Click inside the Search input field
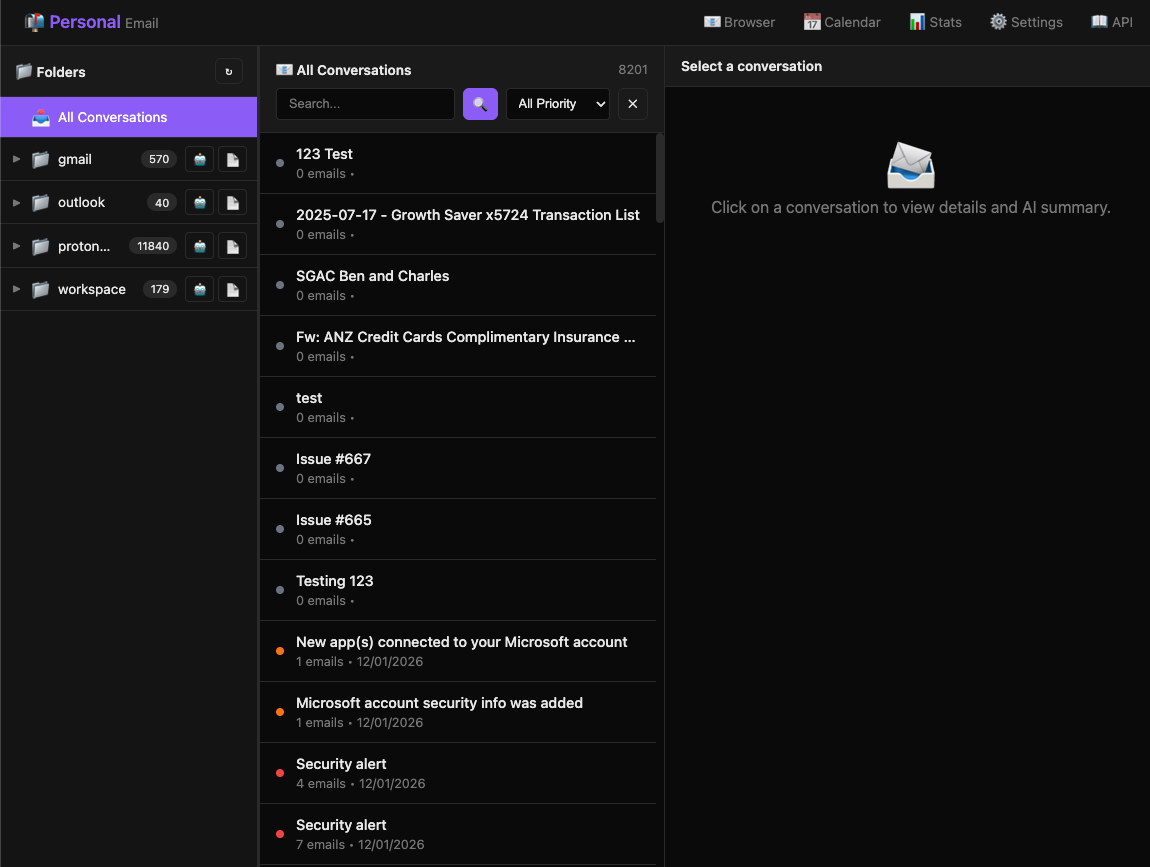1150x867 pixels. pos(365,104)
